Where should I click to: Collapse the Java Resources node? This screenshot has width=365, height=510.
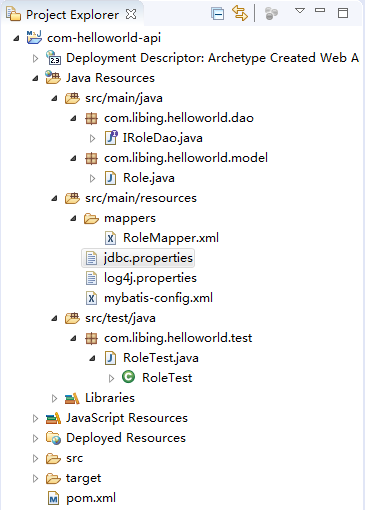(35, 78)
